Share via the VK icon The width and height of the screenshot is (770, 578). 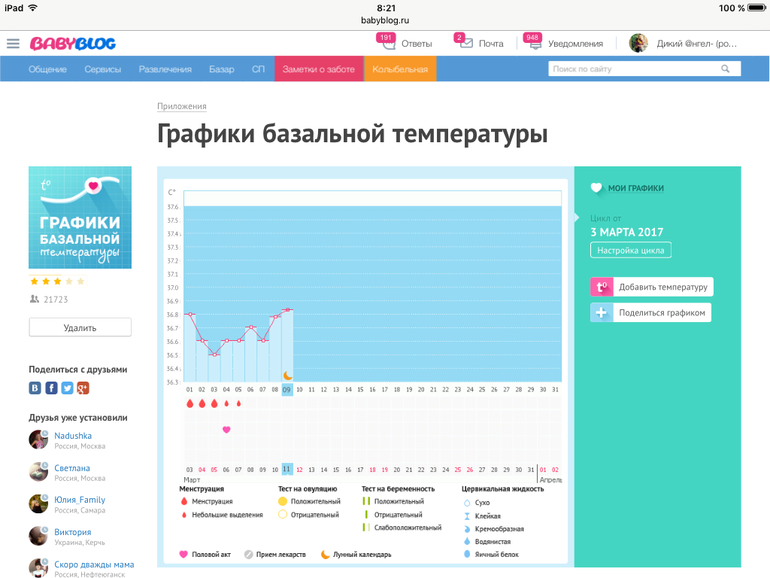click(x=36, y=388)
